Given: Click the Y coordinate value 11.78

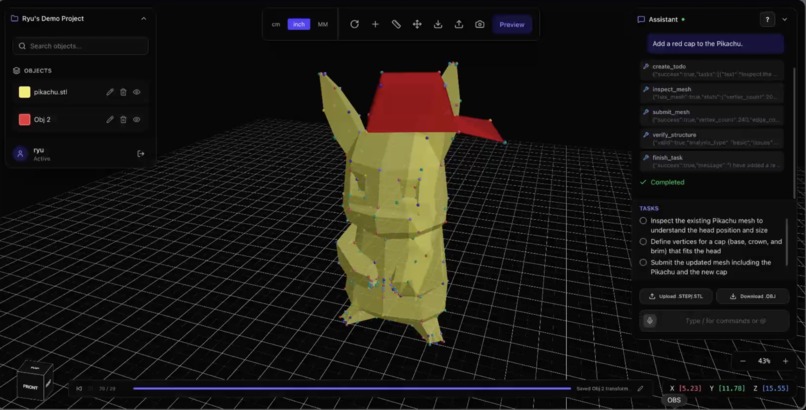Looking at the screenshot, I should point(731,388).
